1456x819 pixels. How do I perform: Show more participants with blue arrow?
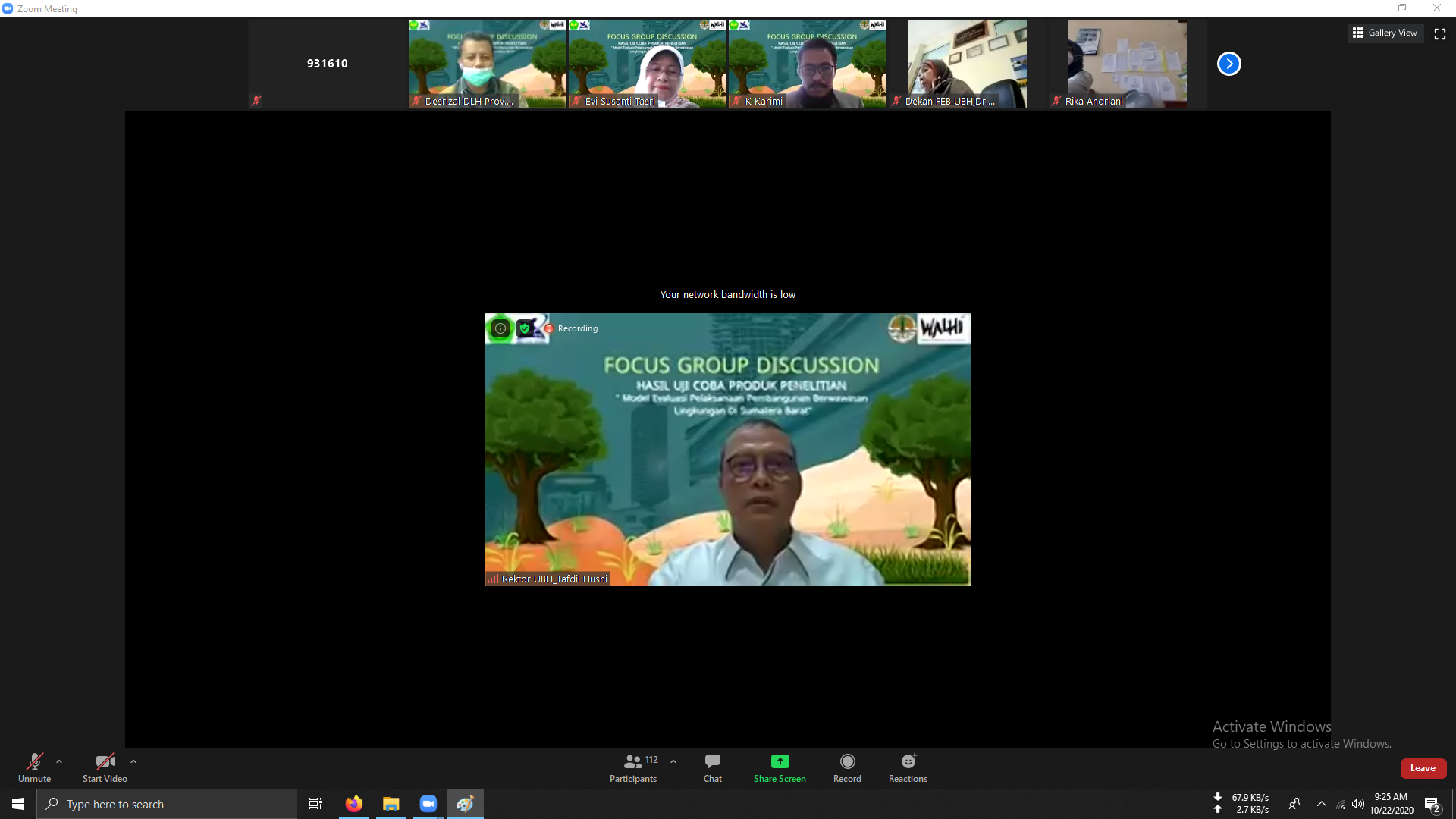pos(1228,64)
